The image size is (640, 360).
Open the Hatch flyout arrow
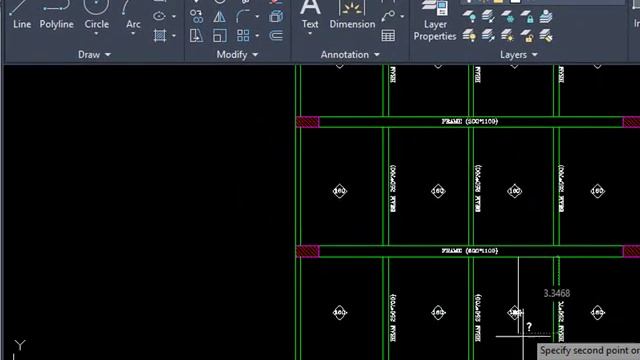pos(174,36)
